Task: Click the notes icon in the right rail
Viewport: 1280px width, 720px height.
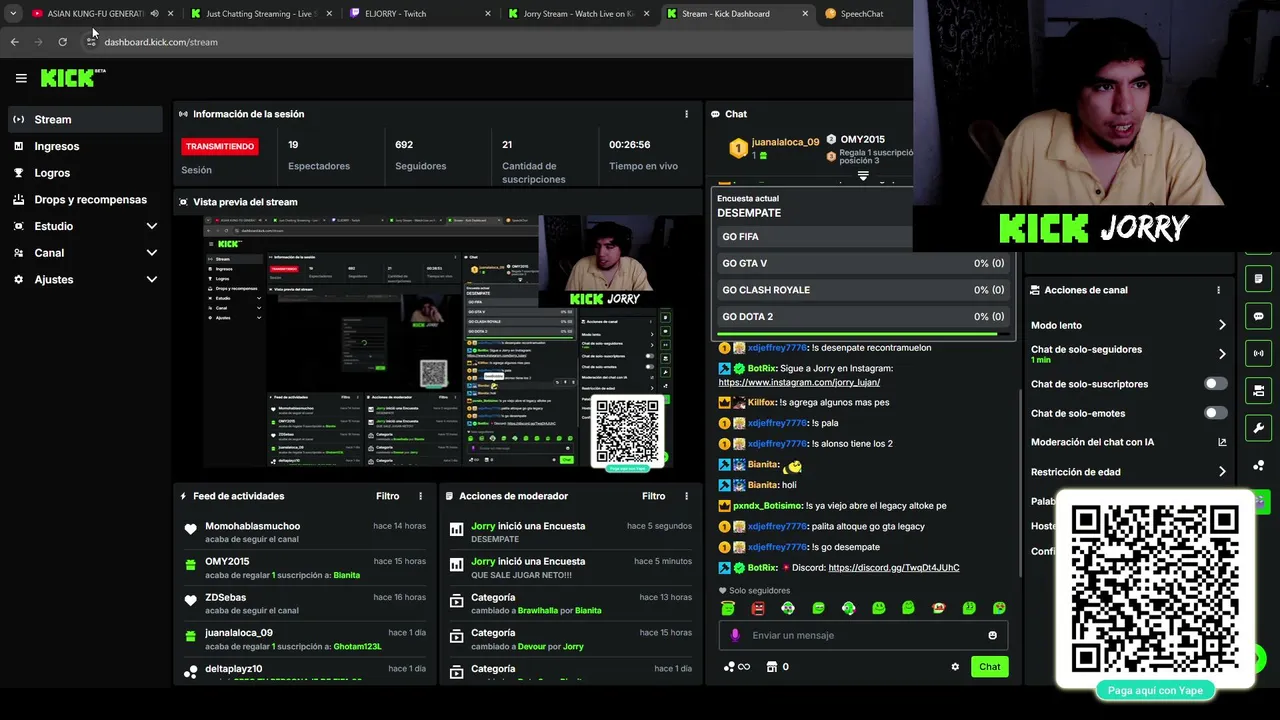Action: tap(1258, 278)
